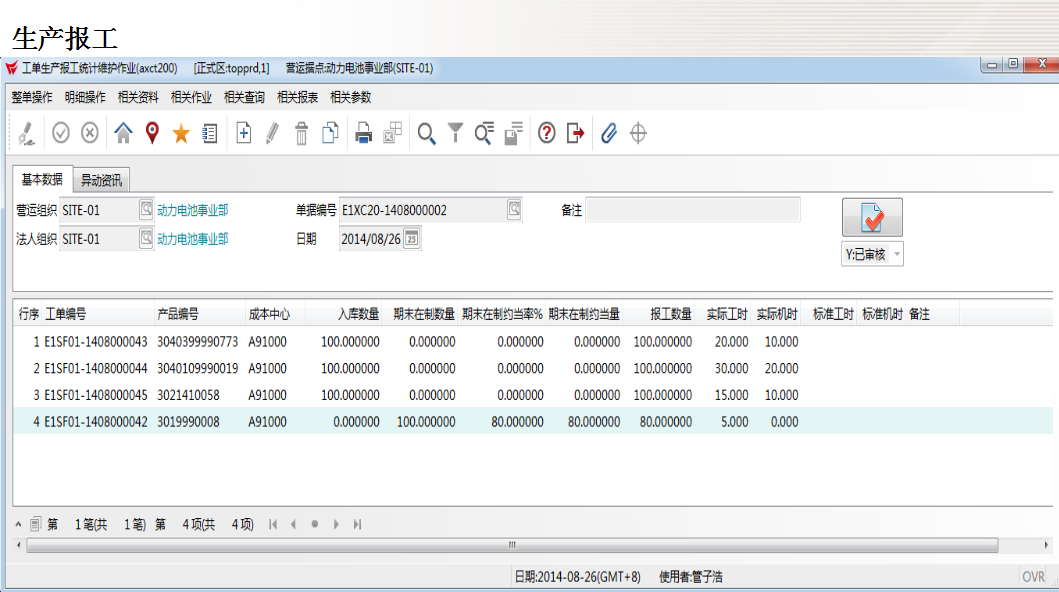Expand the Y:已审核 status dropdown
The image size is (1059, 592).
pos(897,254)
